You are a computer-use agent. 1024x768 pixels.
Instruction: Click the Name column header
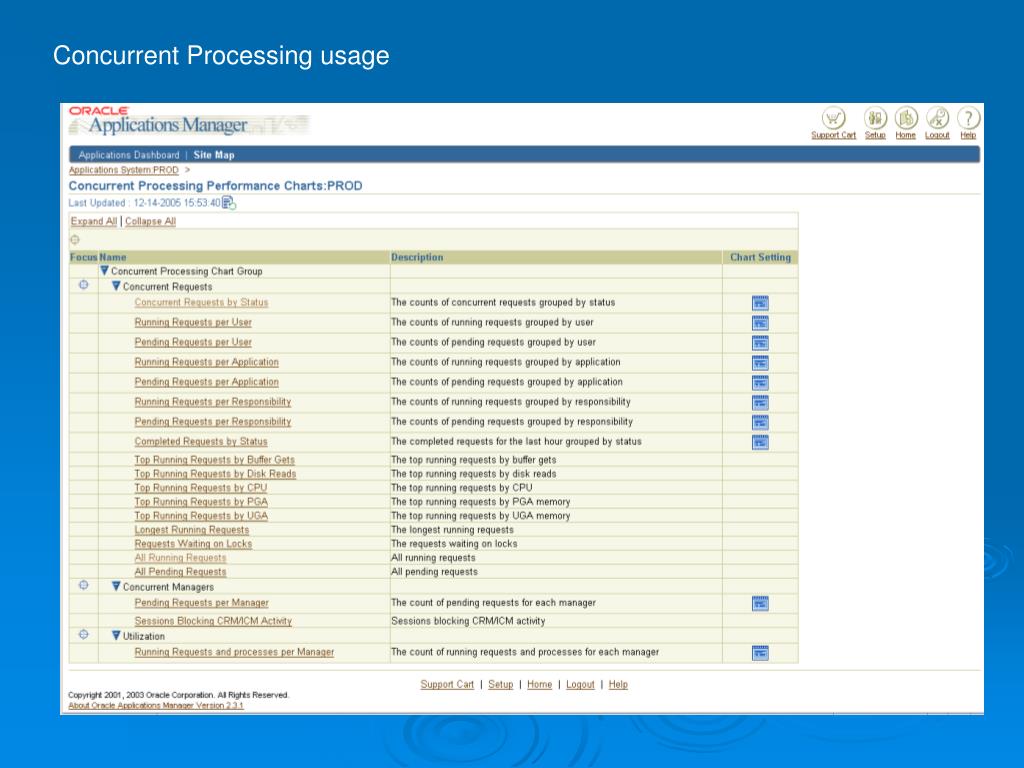click(113, 257)
